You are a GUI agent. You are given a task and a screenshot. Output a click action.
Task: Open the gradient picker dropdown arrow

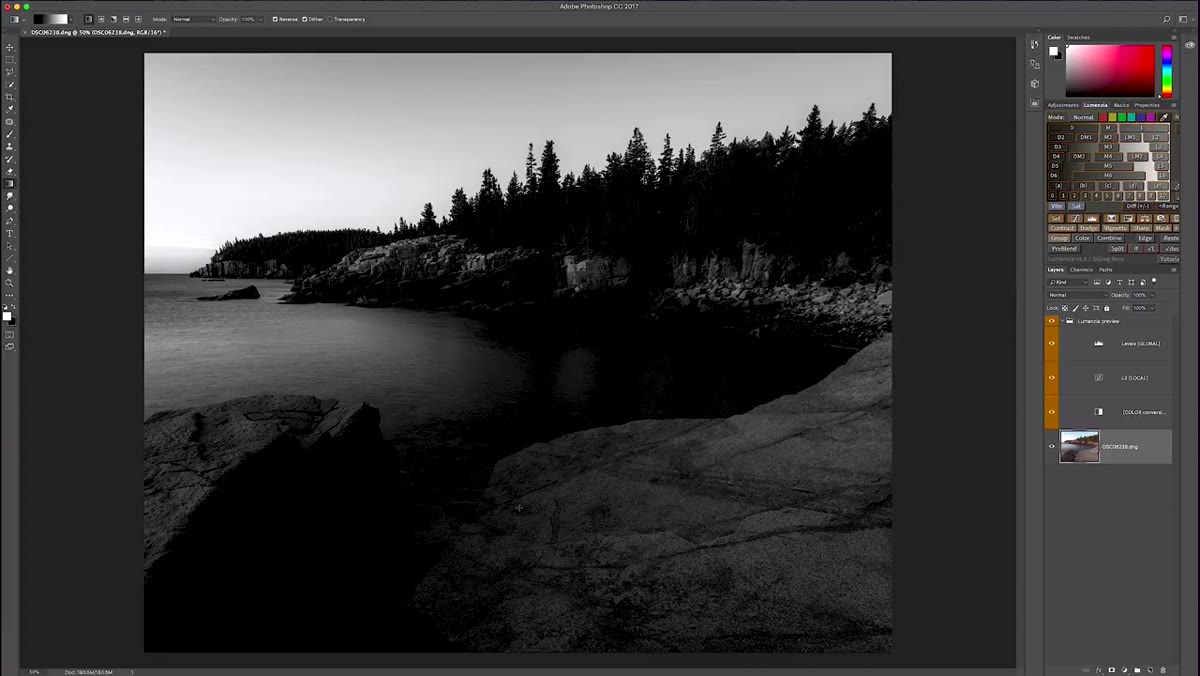[x=71, y=19]
